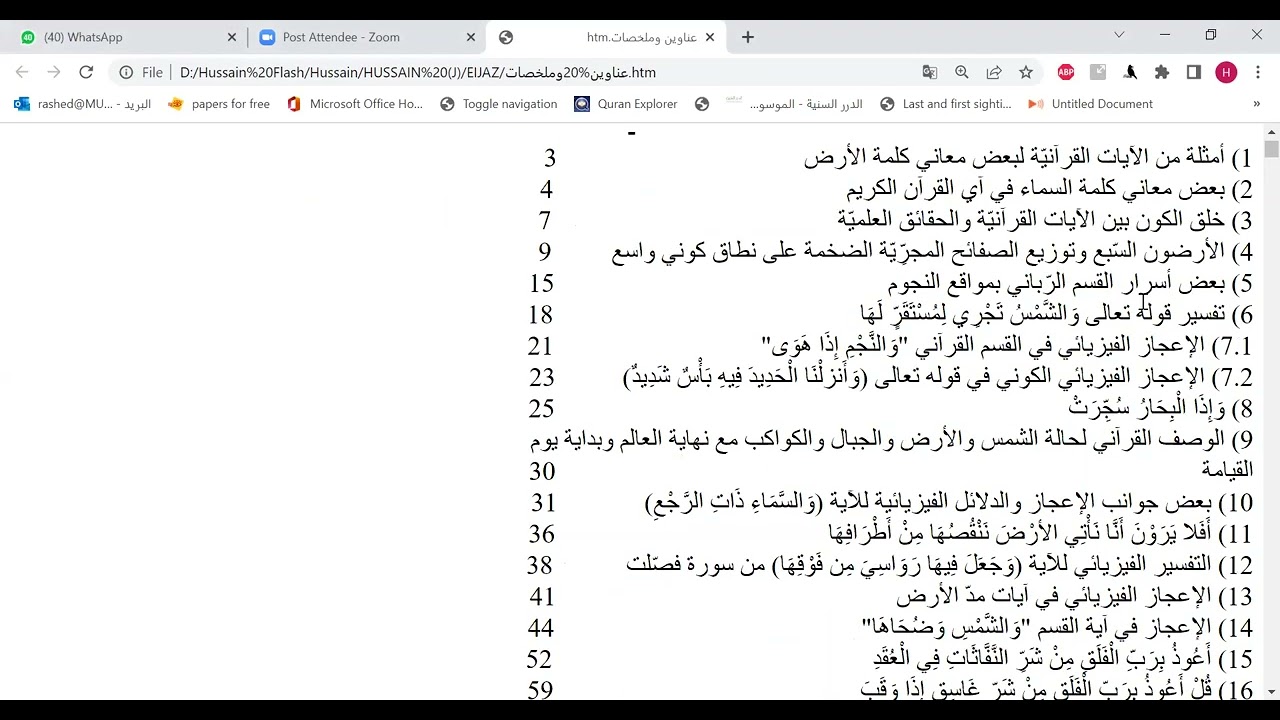Click page number 18
This screenshot has height=720, width=1280.
coord(540,315)
